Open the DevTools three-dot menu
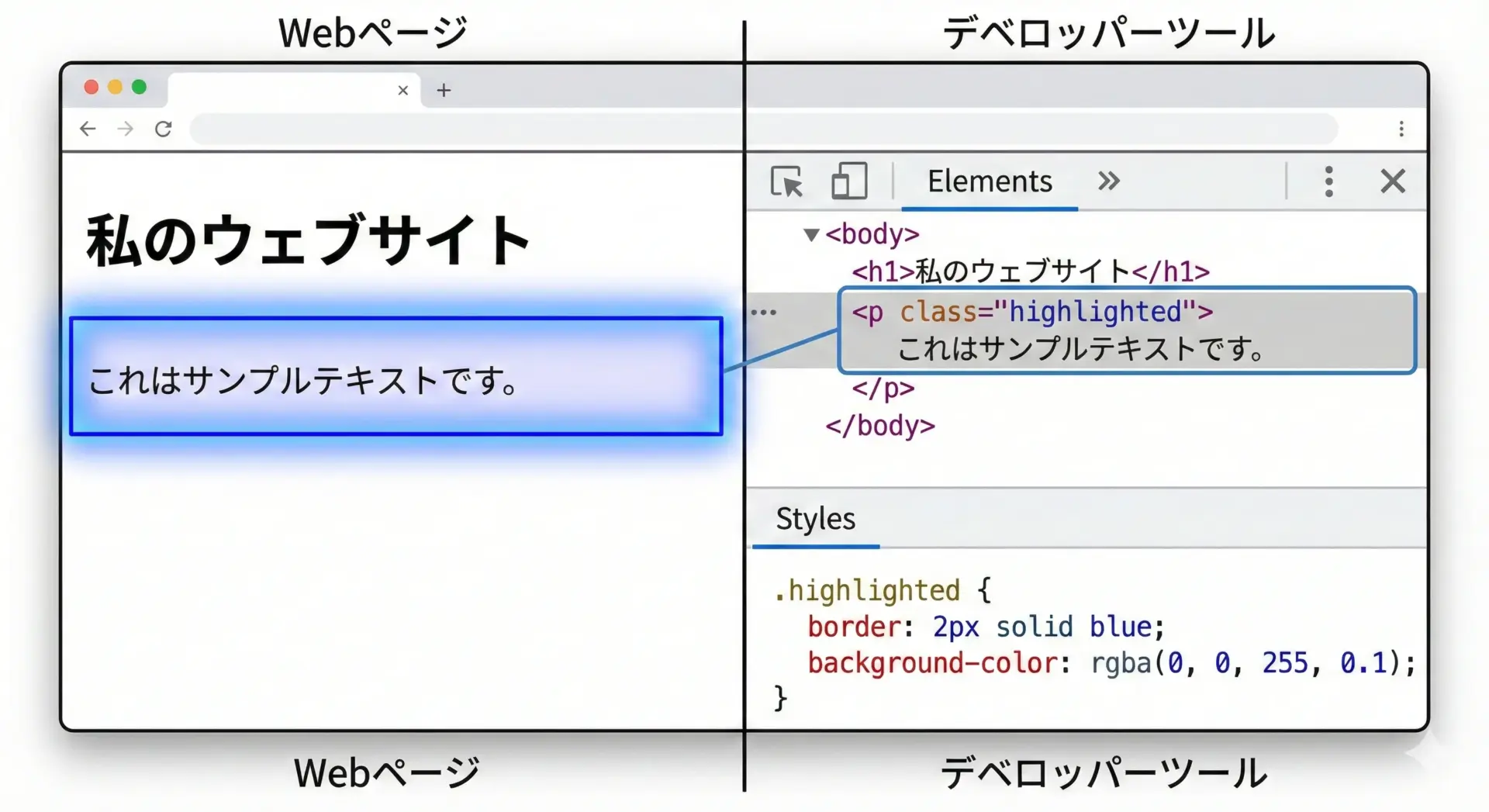The width and height of the screenshot is (1489, 812). pos(1328,182)
